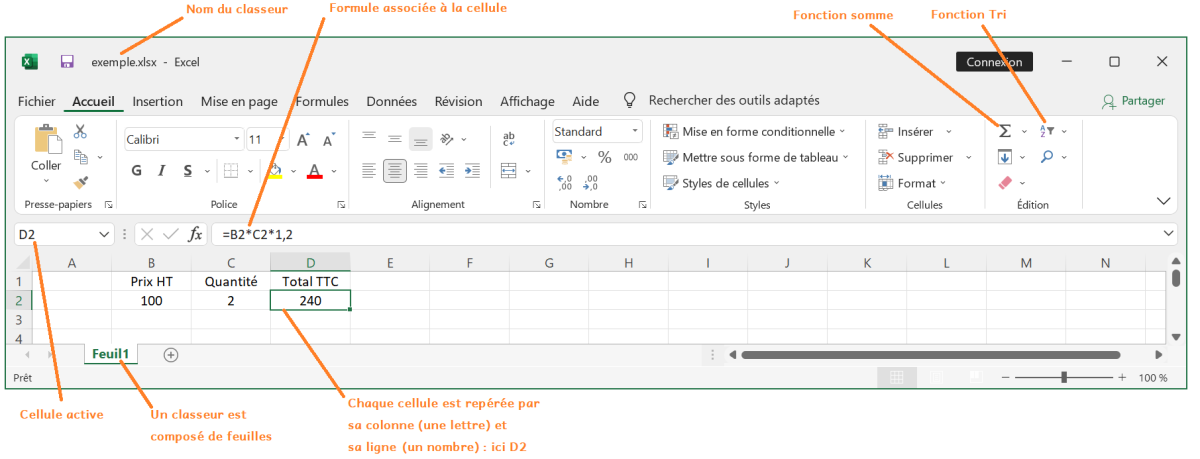Click the Connexion sign-in button
Viewport: 1200px width, 459px height.
(x=993, y=62)
